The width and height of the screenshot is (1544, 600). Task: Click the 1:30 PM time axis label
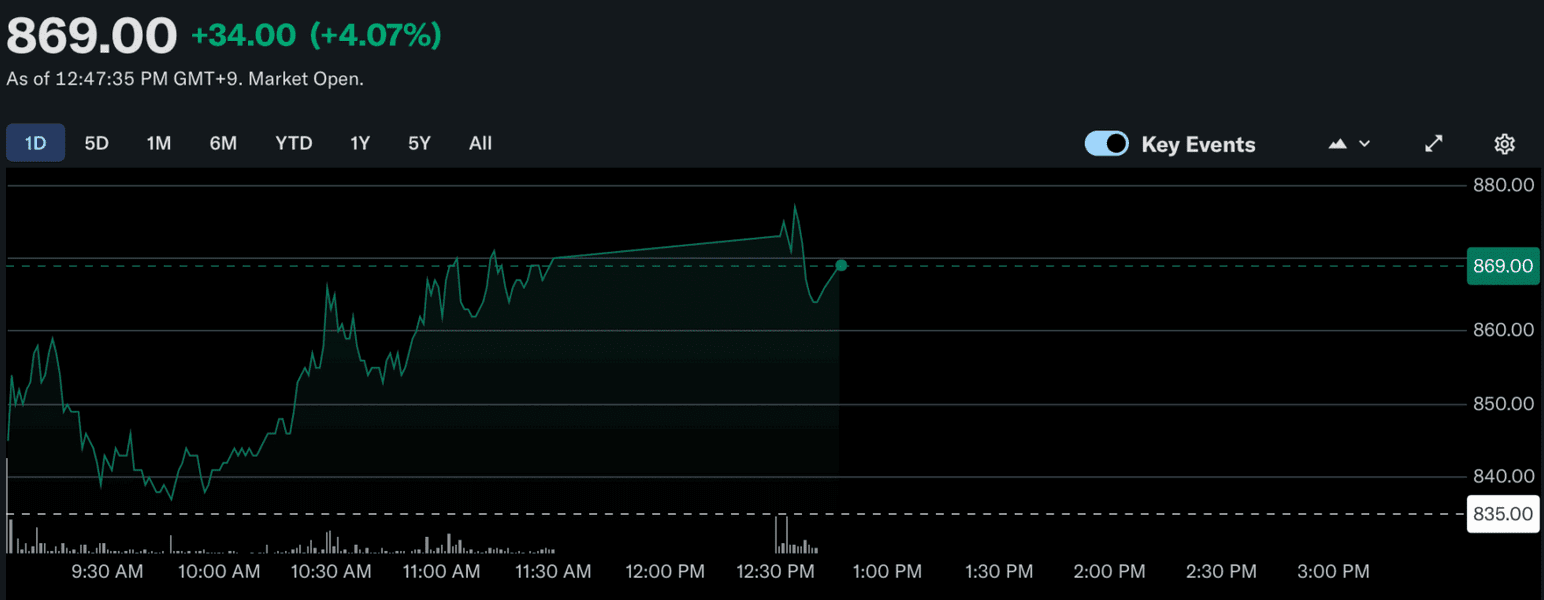(x=998, y=571)
